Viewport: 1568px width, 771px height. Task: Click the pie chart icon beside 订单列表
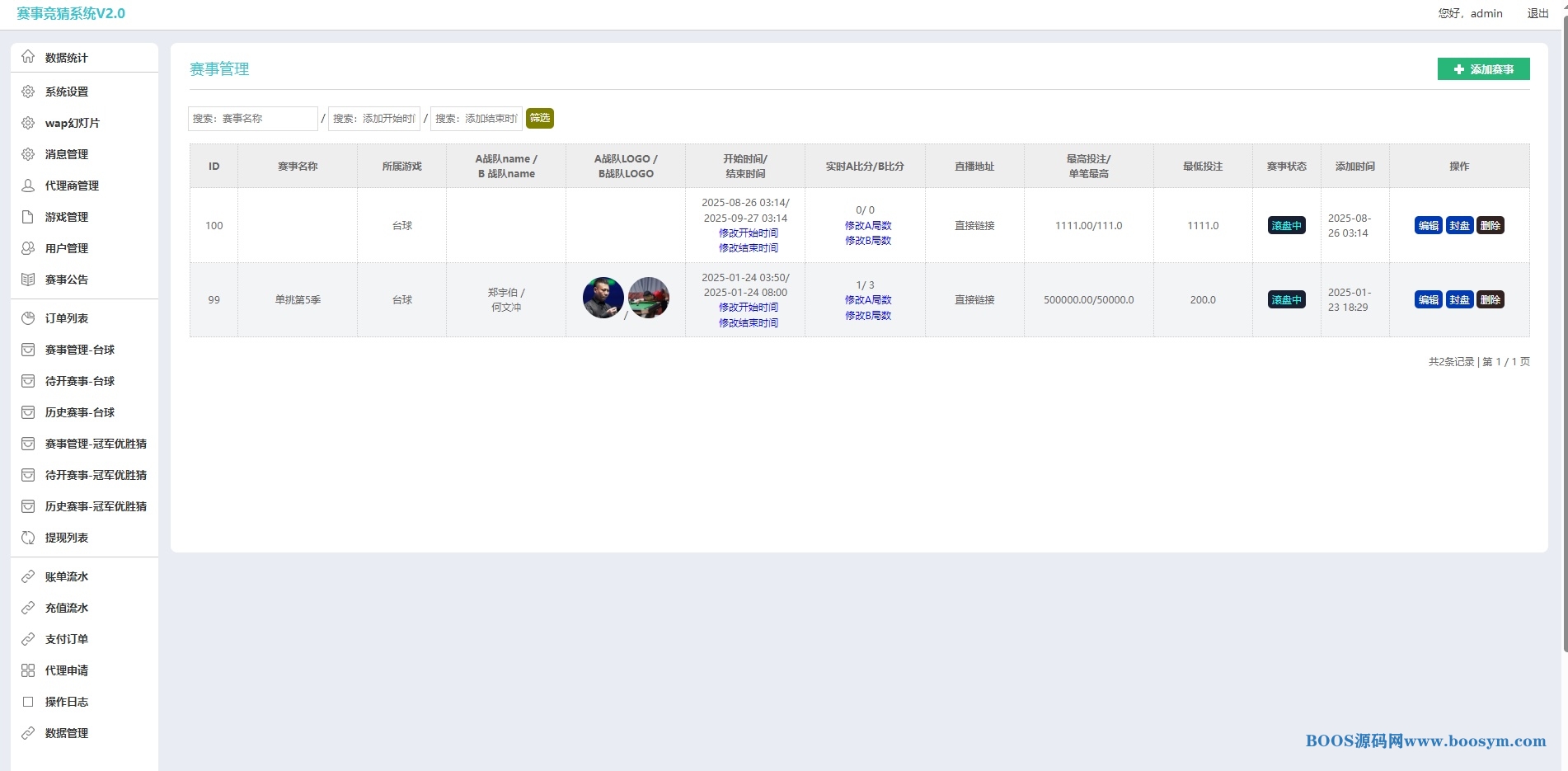(x=28, y=318)
